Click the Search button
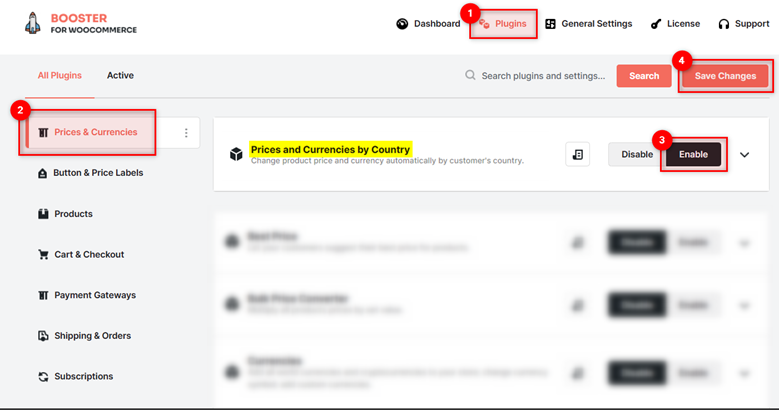Screen dimensions: 779x410 point(644,76)
